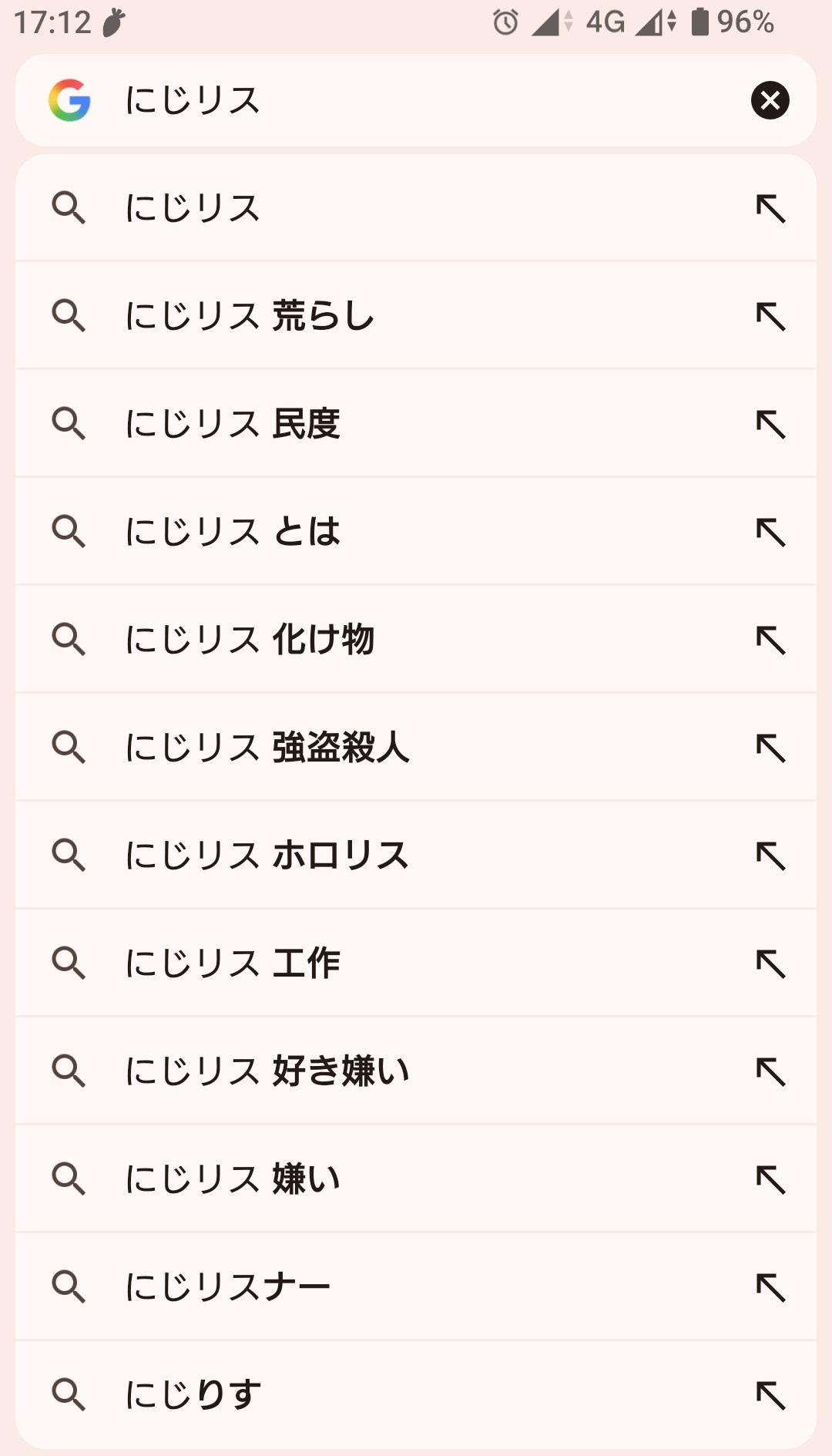
Task: Tap the magnifier icon beside にじリスナー
Action: [69, 1287]
